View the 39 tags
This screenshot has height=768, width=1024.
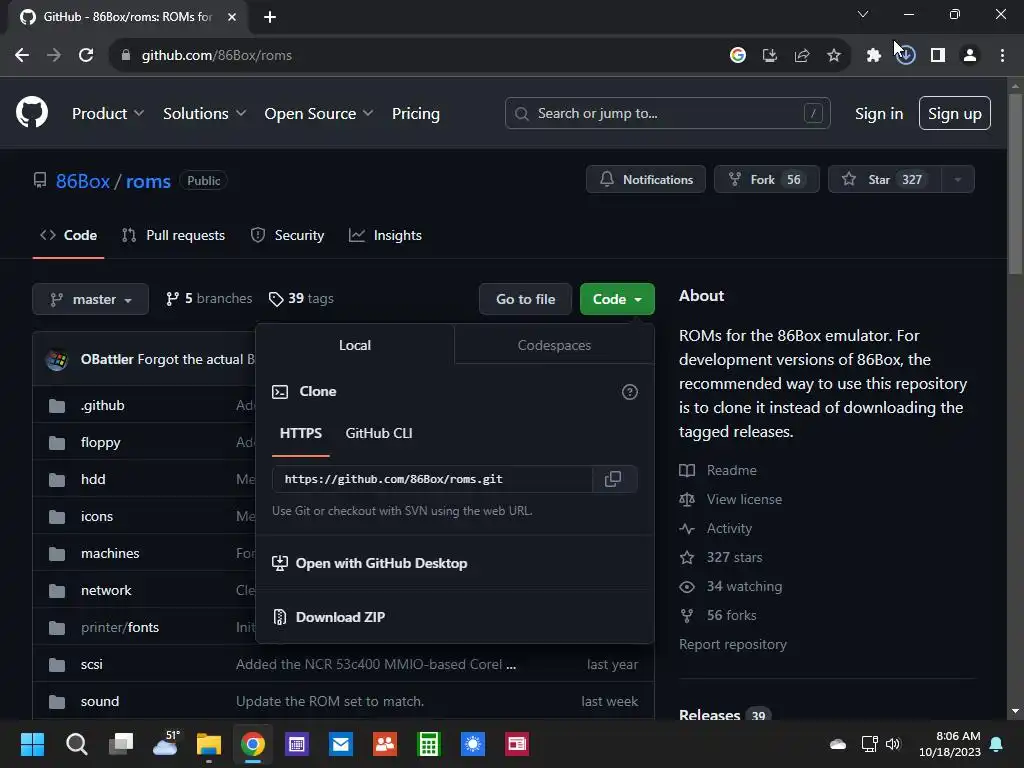[301, 299]
